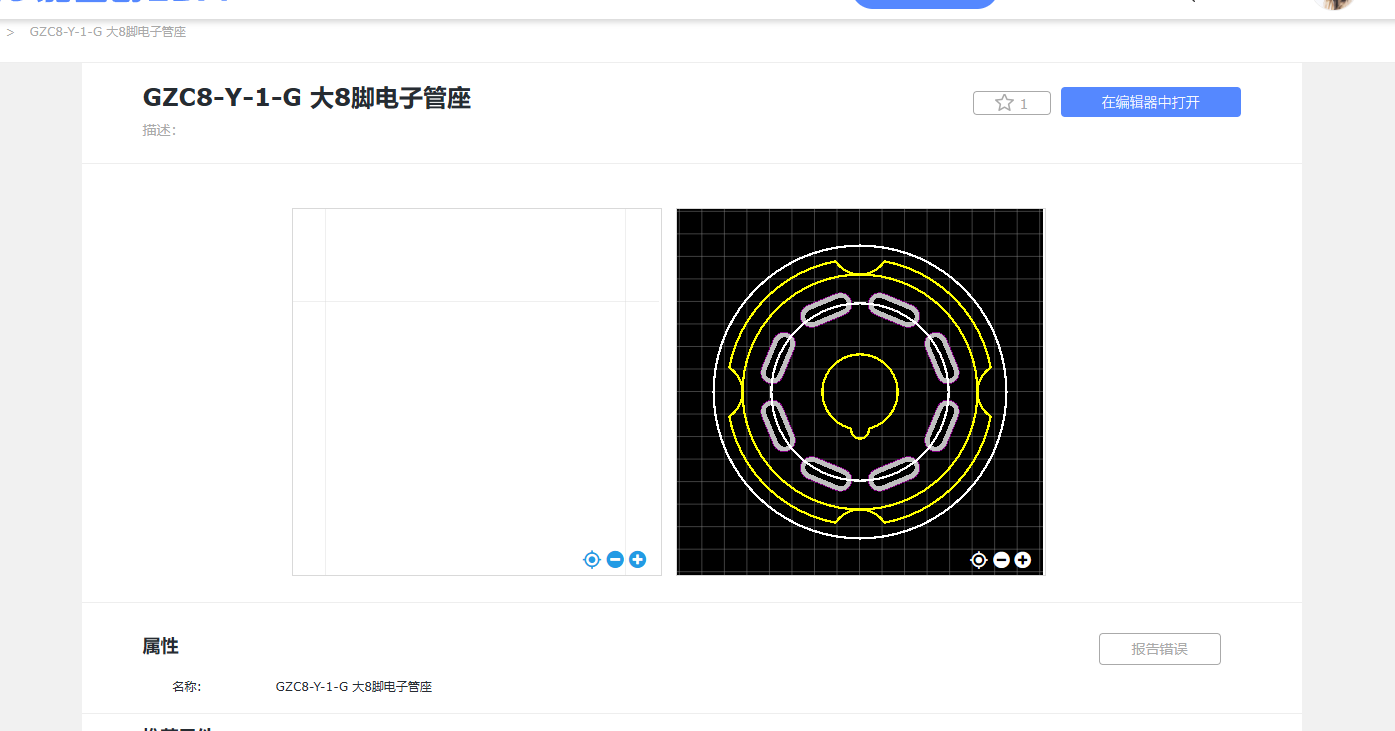Click the star favorite button
The width and height of the screenshot is (1395, 731).
point(1011,103)
